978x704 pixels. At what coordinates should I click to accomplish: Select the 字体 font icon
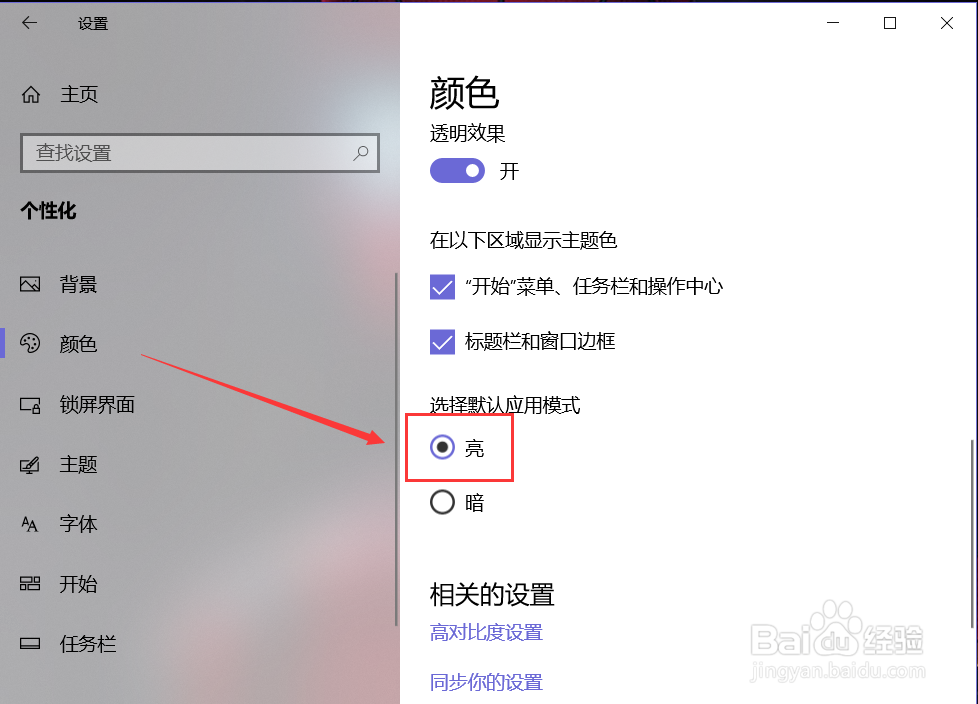point(30,524)
